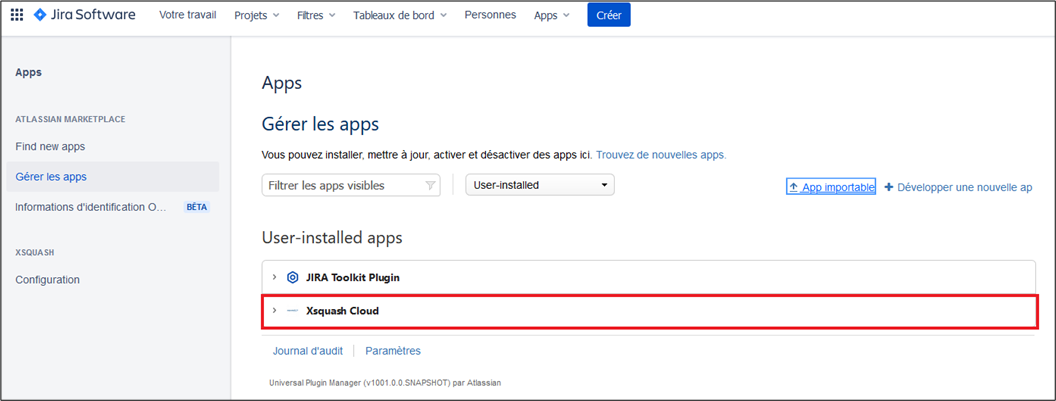Click the JIRA Toolkit Plugin name
The width and height of the screenshot is (1056, 401).
tap(353, 278)
